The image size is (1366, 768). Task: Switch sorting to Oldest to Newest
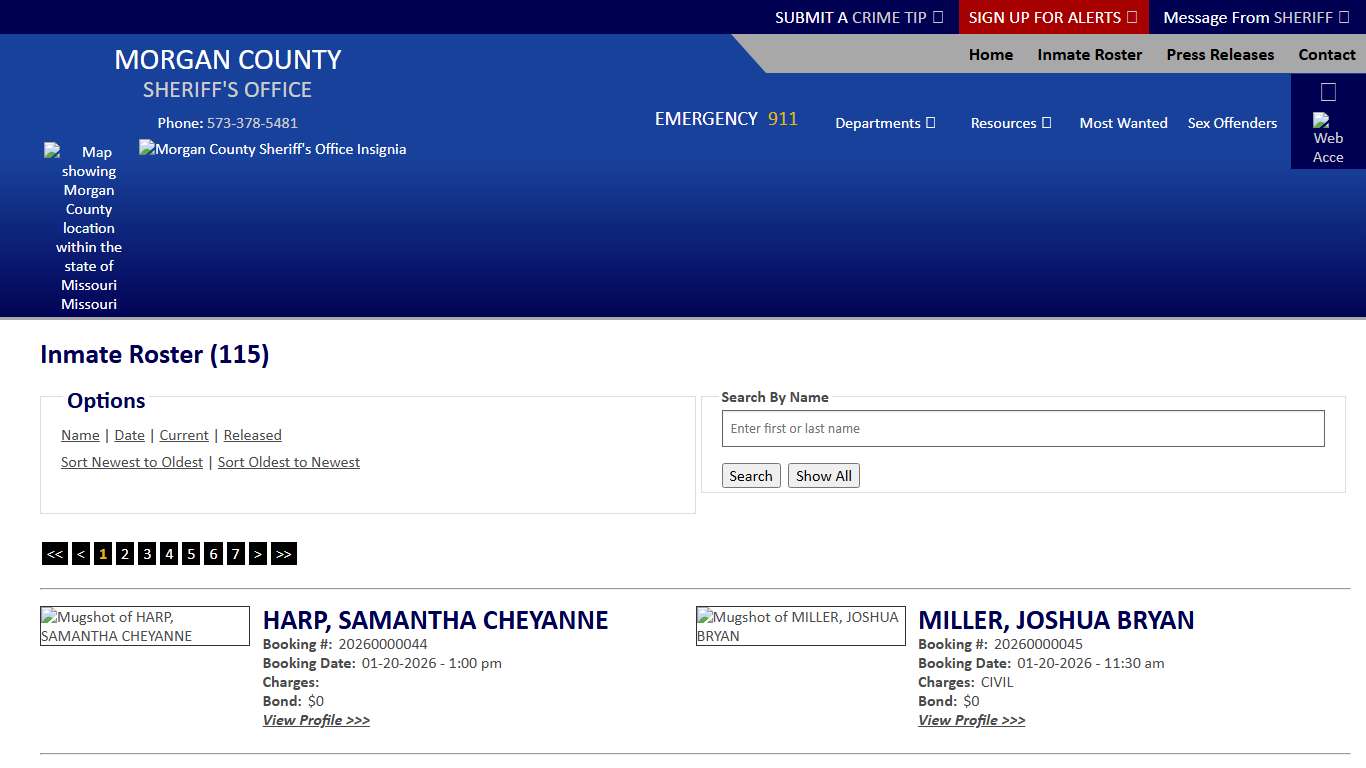(x=288, y=461)
